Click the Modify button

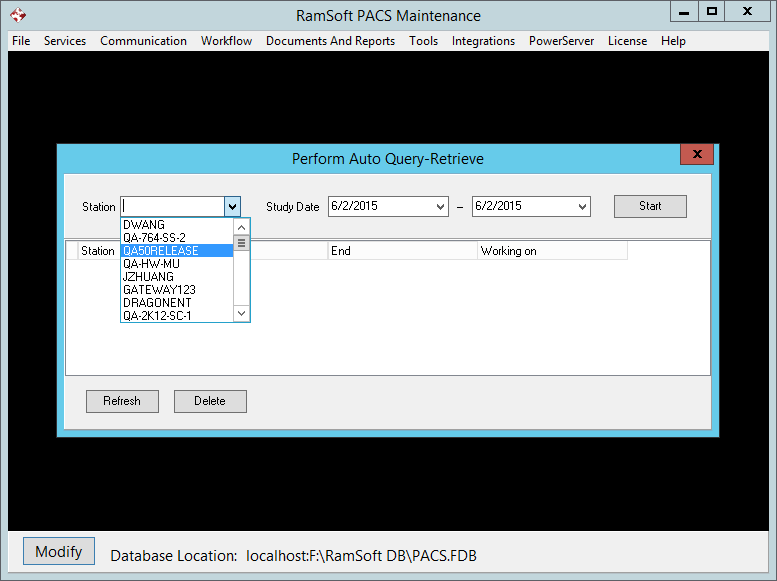(x=59, y=552)
